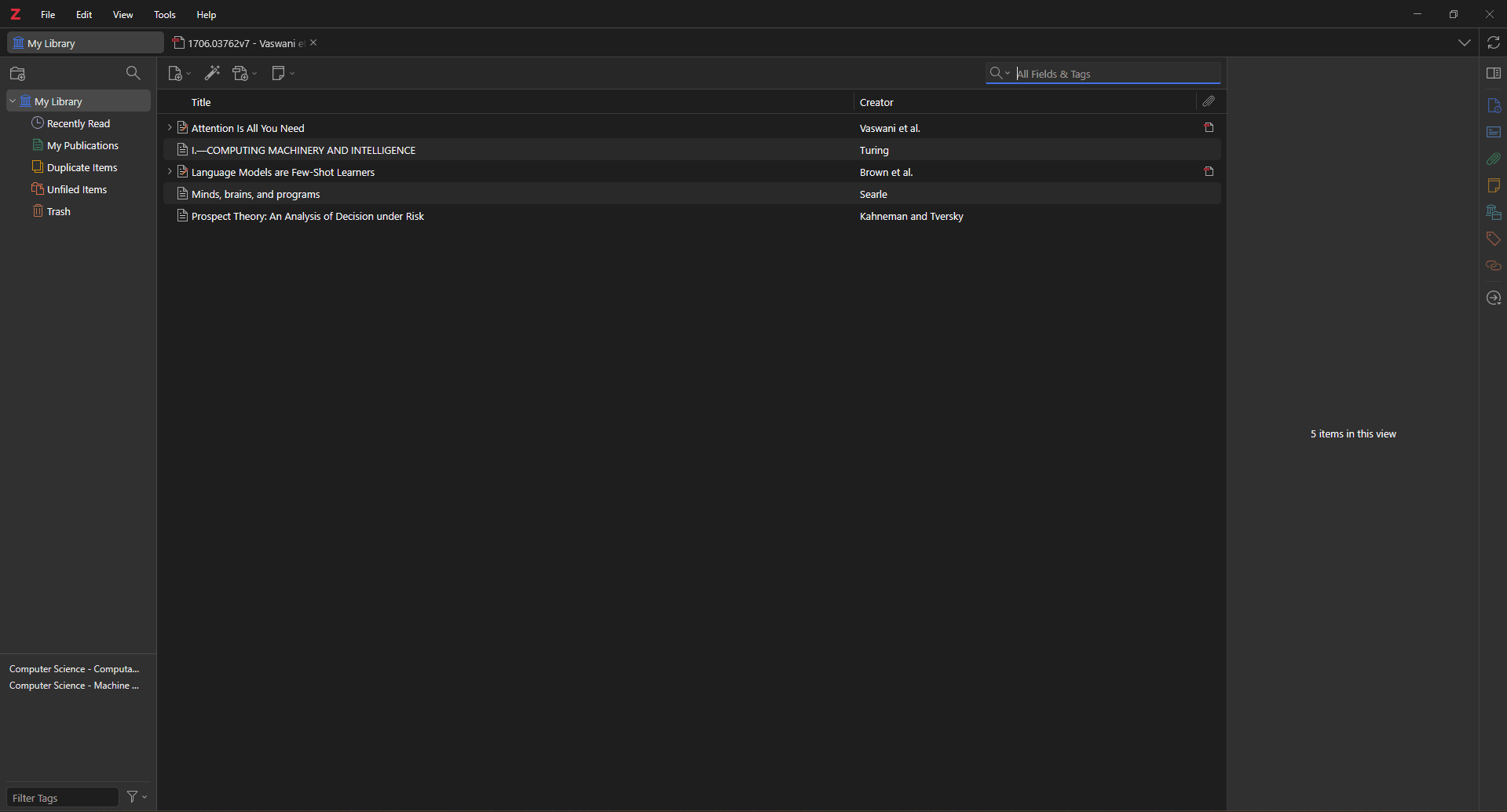This screenshot has height=812, width=1507.
Task: Open the Notes section in side navigation
Action: (x=1494, y=186)
